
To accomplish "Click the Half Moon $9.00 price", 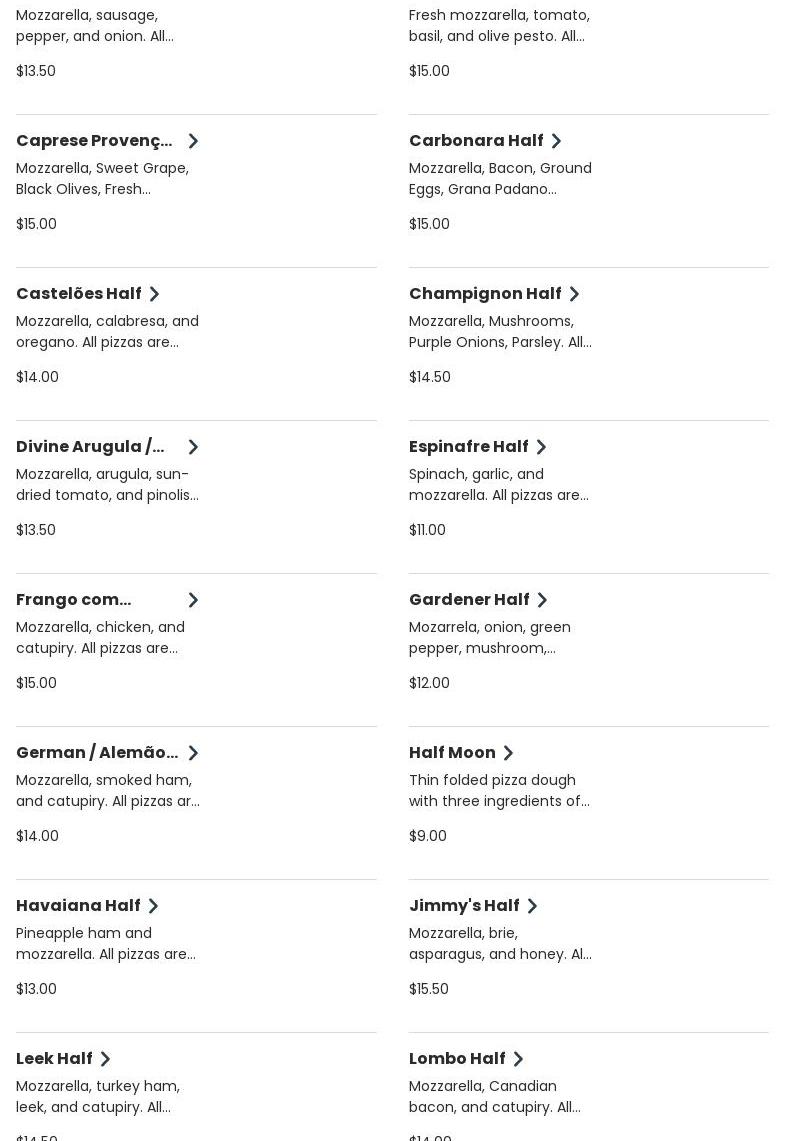I will click(x=428, y=836).
